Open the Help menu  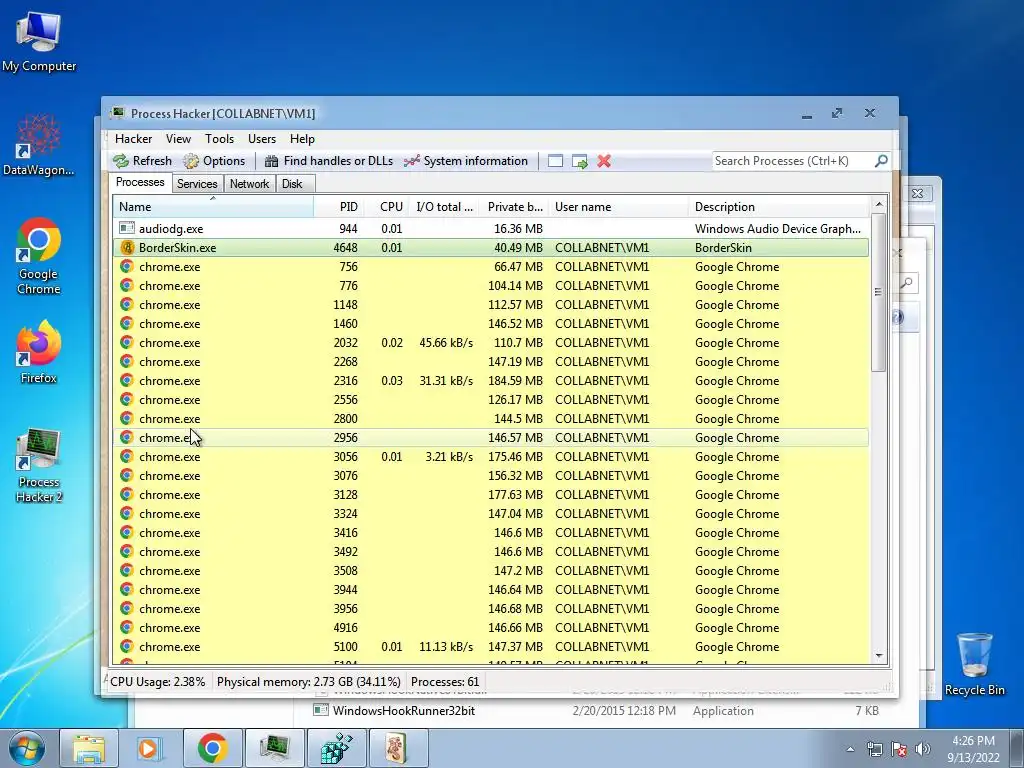(x=302, y=138)
